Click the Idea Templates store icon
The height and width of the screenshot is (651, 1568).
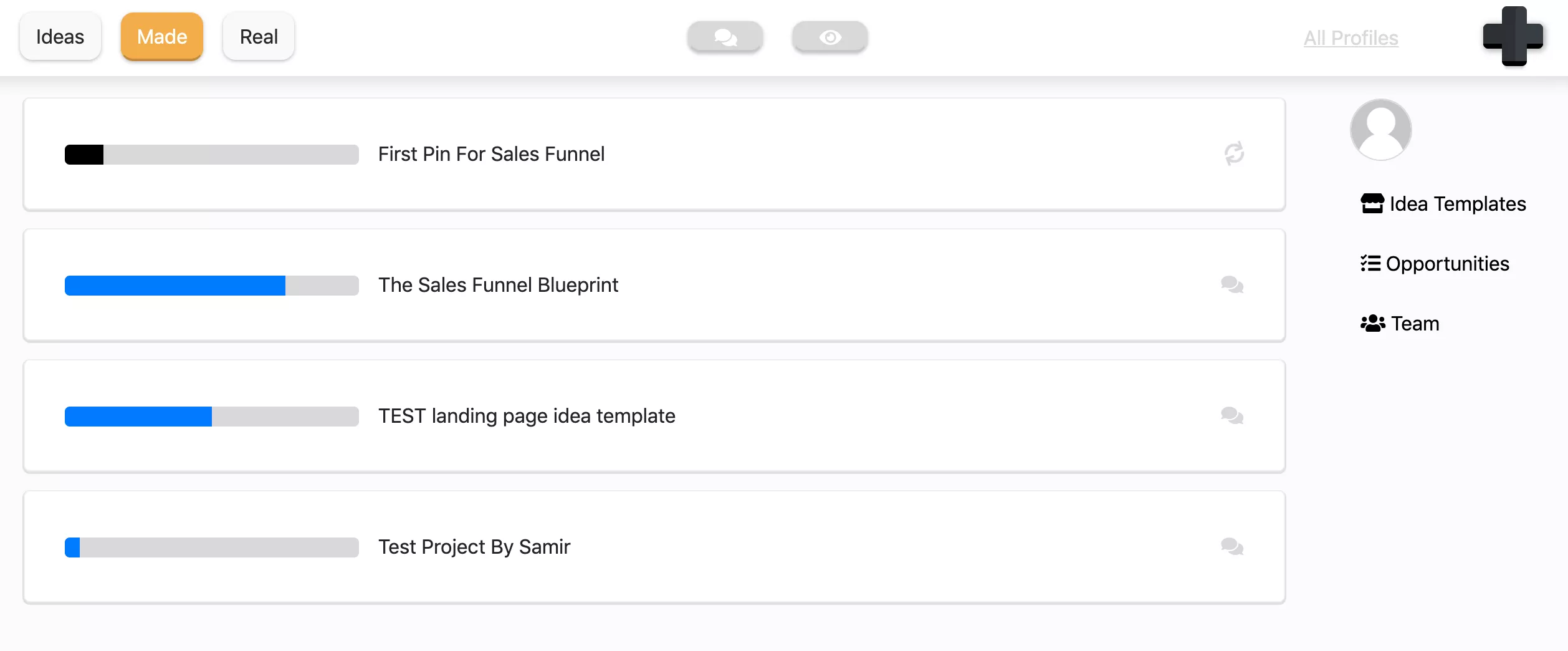[1372, 204]
